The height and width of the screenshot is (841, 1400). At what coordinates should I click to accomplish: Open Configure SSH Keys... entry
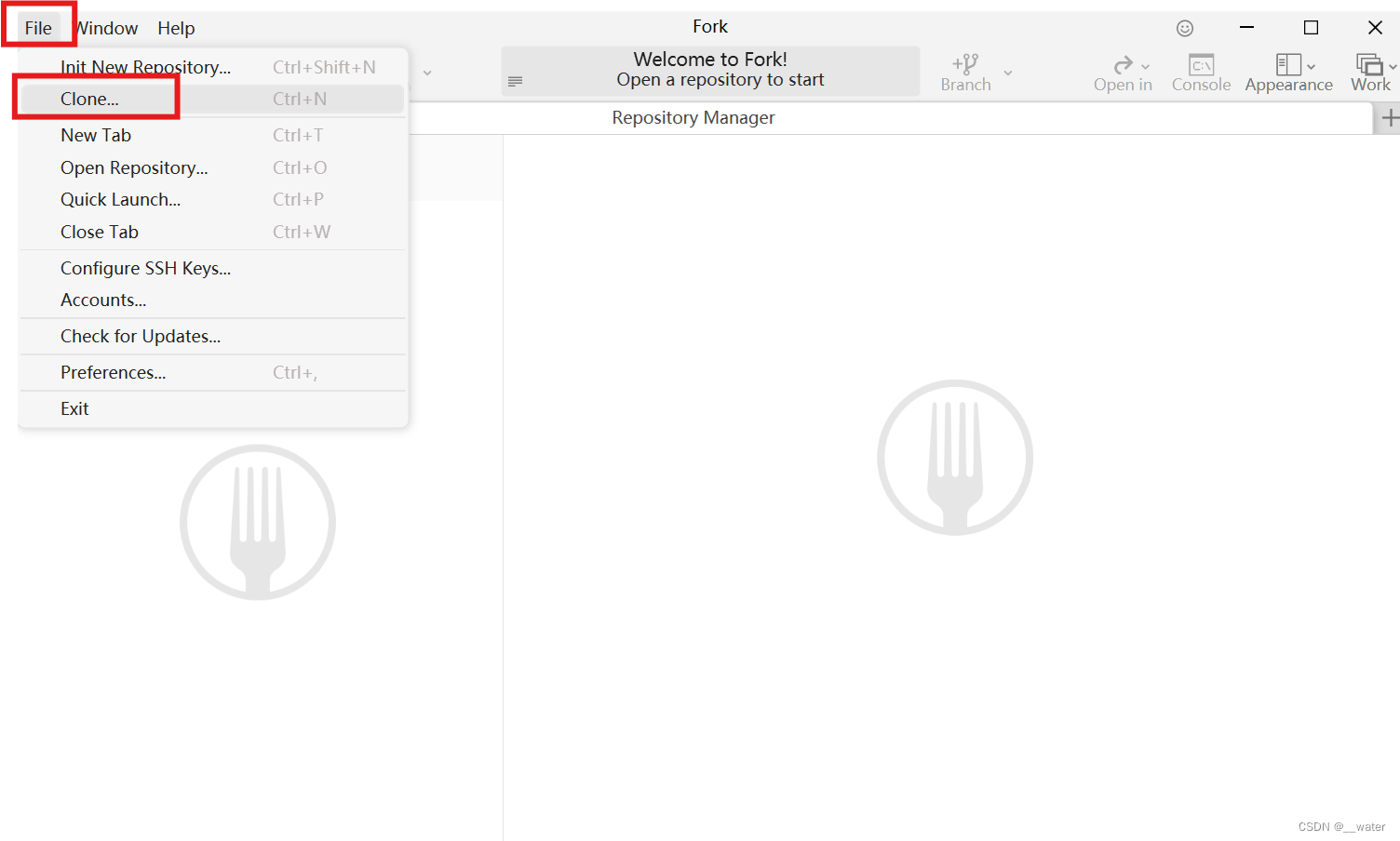[213, 268]
